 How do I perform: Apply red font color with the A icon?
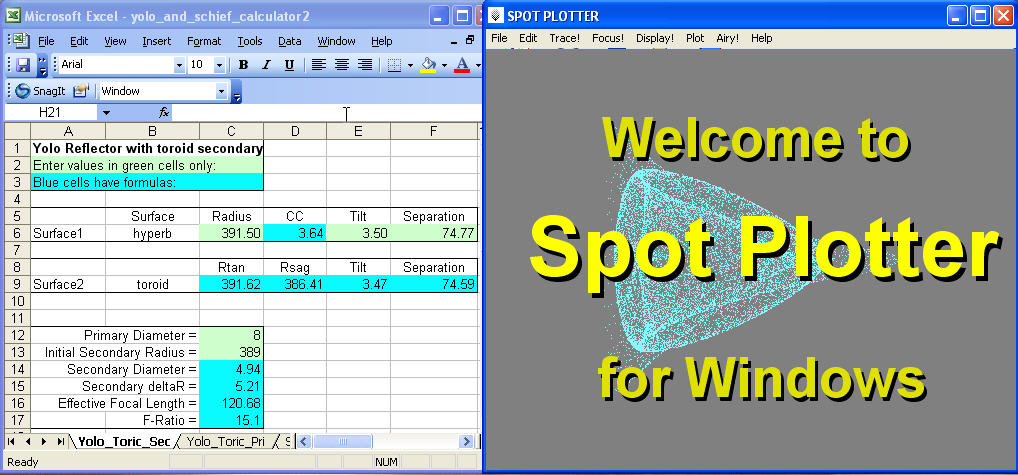pyautogui.click(x=462, y=65)
